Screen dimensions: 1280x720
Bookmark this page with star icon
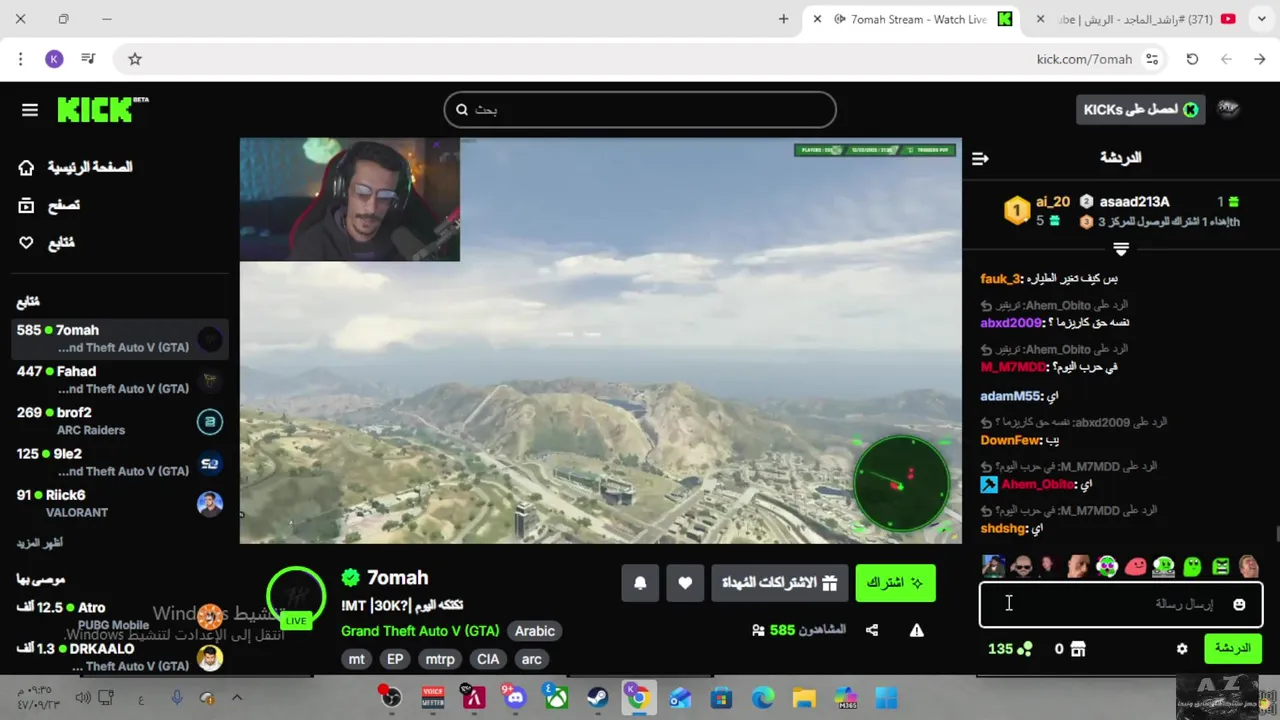(x=135, y=59)
